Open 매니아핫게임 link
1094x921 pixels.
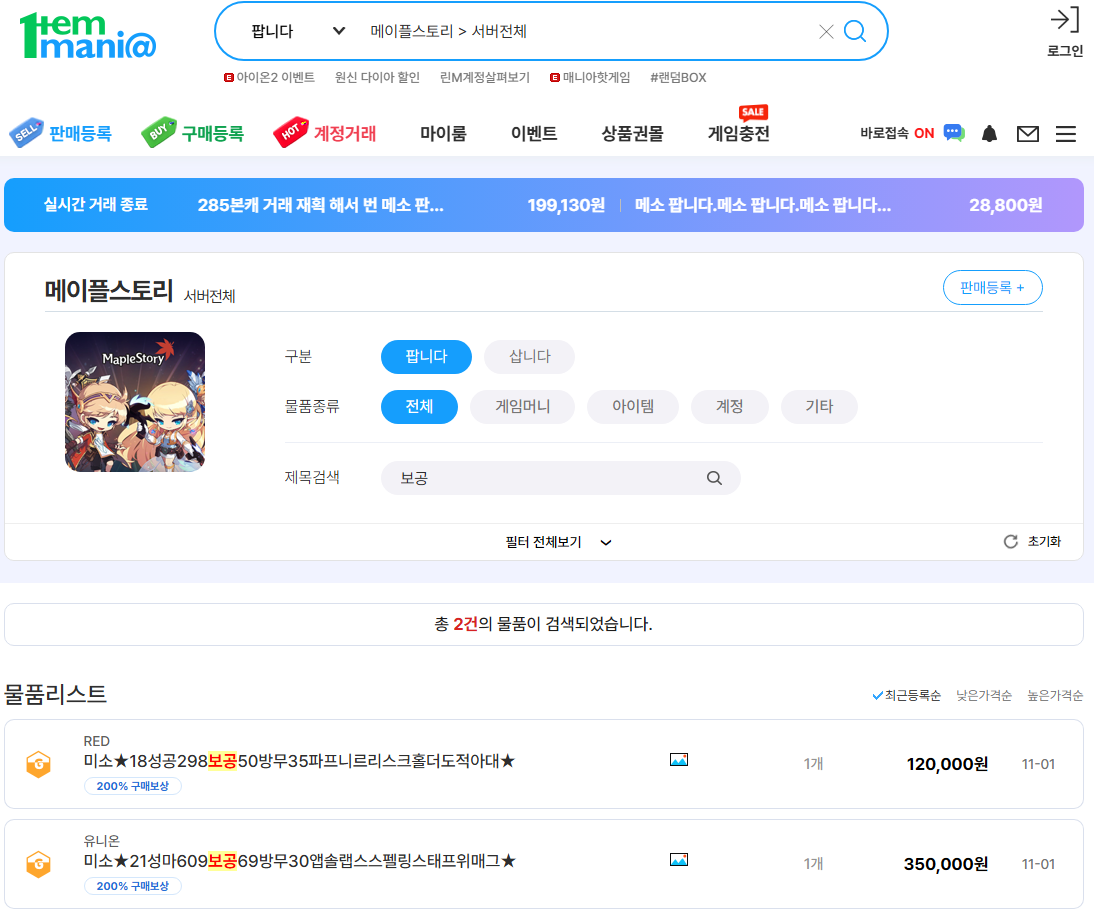[590, 77]
